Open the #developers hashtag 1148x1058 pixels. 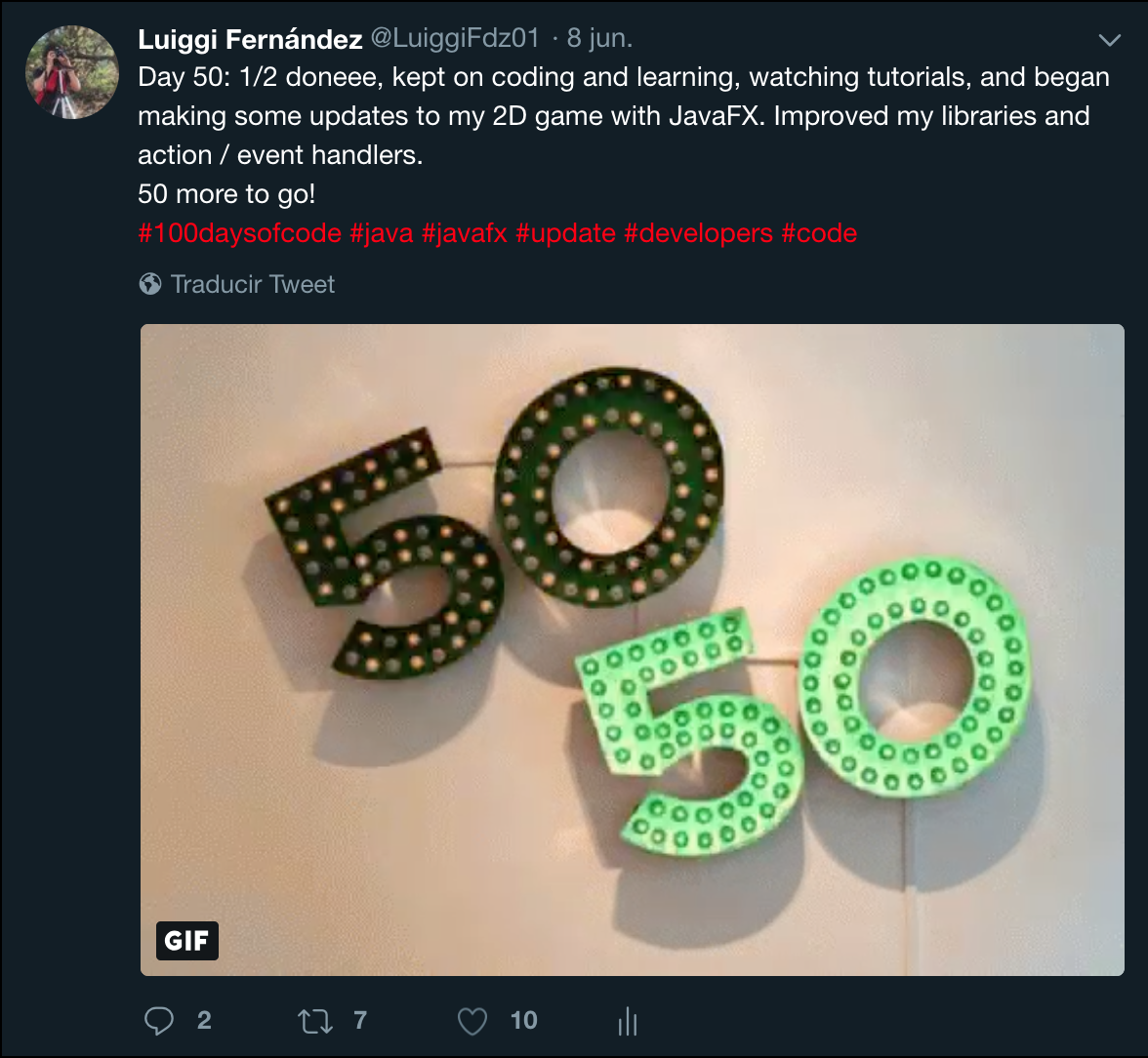point(699,233)
